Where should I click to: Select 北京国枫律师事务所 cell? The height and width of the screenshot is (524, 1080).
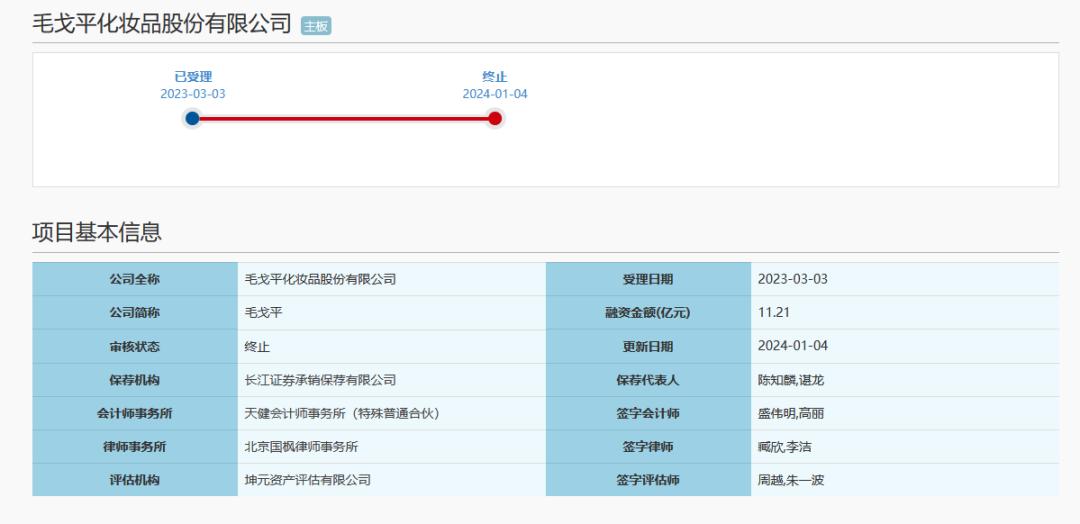(391, 447)
